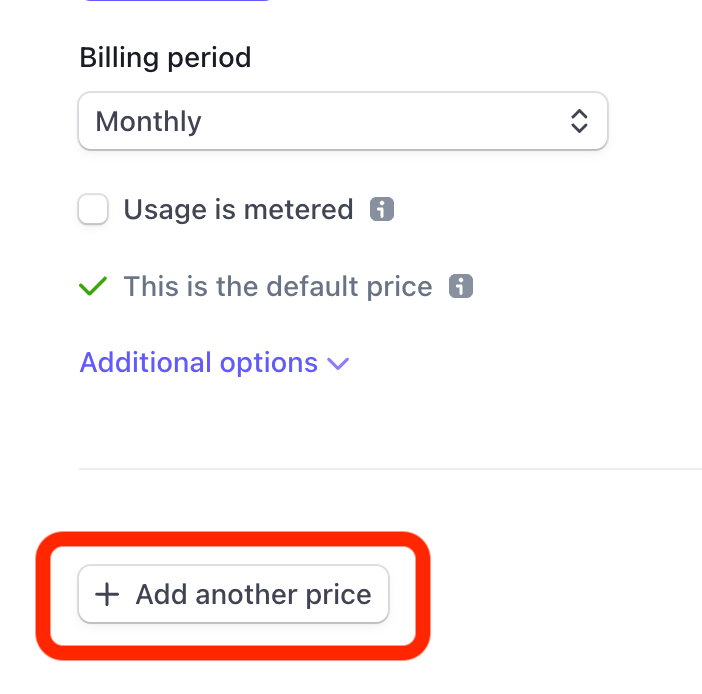
Task: Enable the Usage is metered checkbox
Action: pyautogui.click(x=93, y=209)
